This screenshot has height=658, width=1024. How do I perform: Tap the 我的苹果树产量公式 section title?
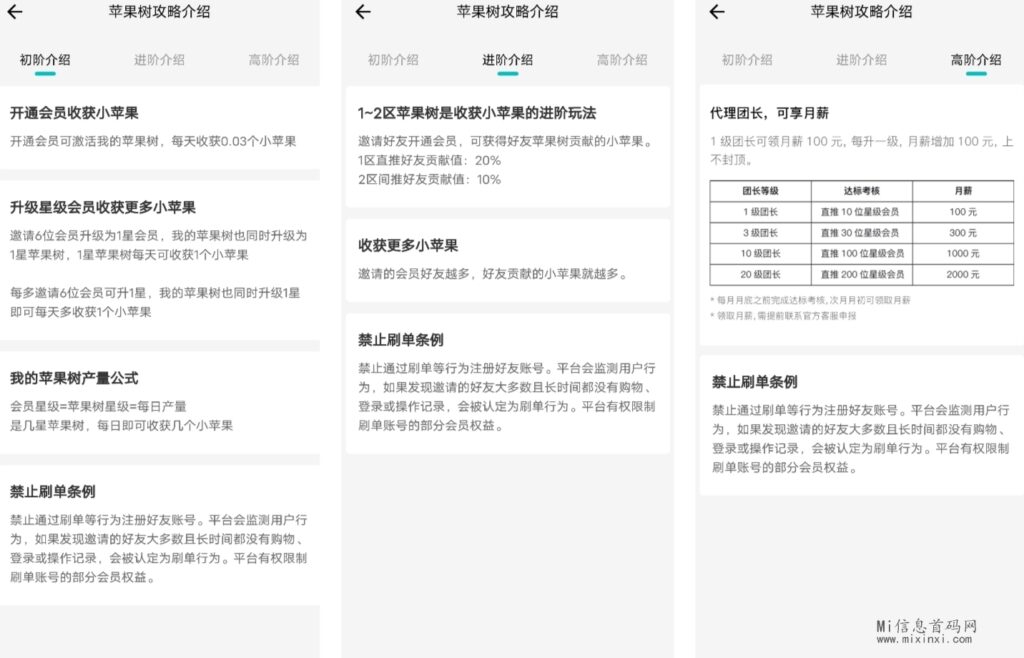(x=74, y=378)
